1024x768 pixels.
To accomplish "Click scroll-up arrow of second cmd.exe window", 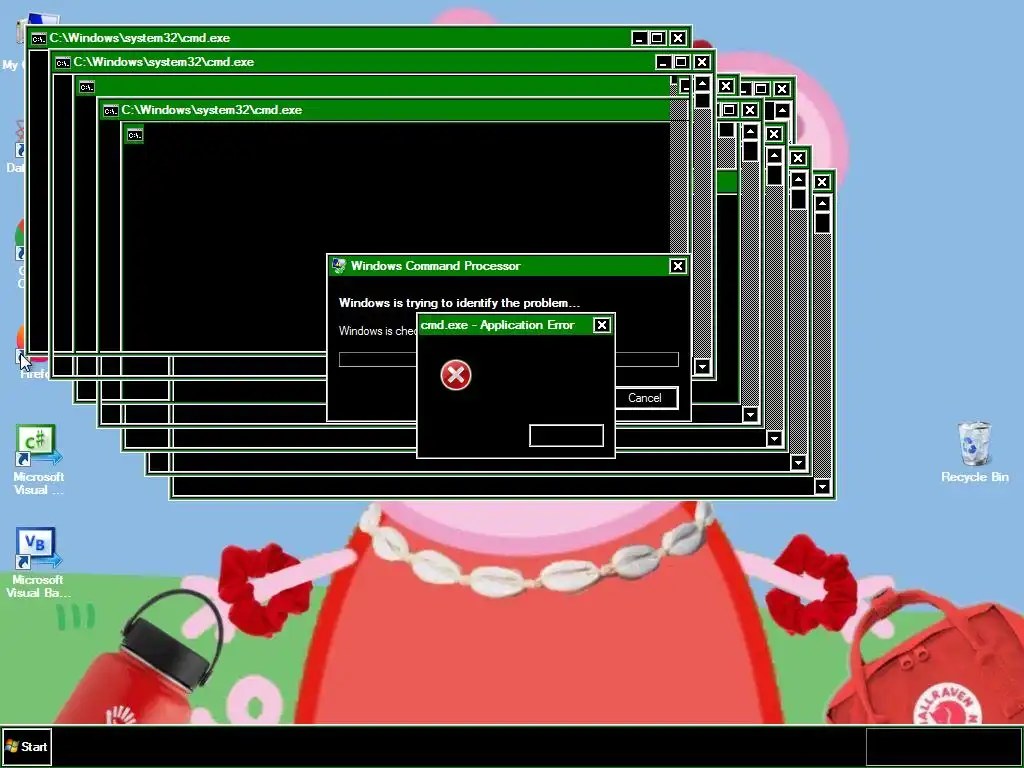I will click(702, 84).
